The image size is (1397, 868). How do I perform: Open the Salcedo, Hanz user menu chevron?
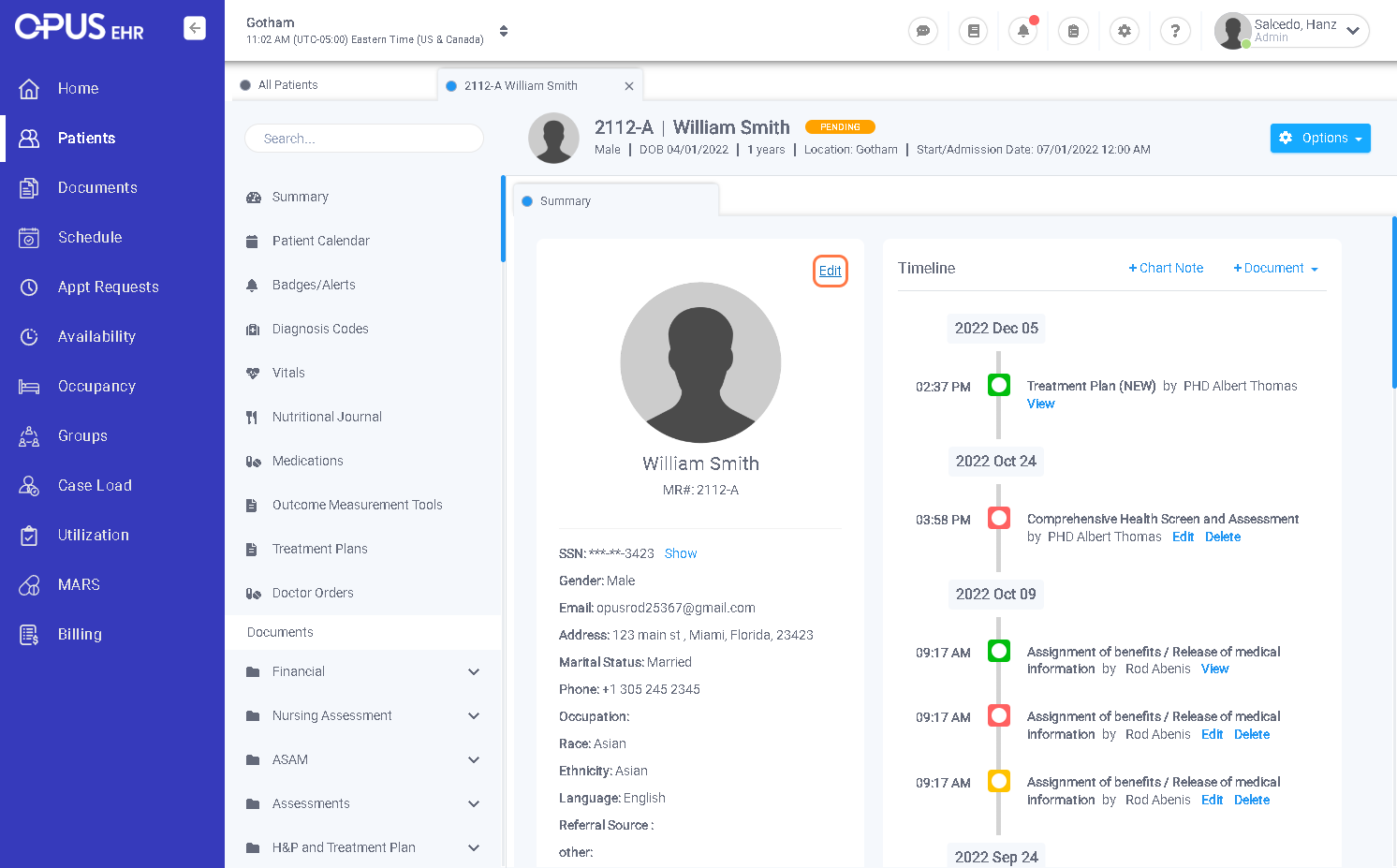[x=1353, y=31]
